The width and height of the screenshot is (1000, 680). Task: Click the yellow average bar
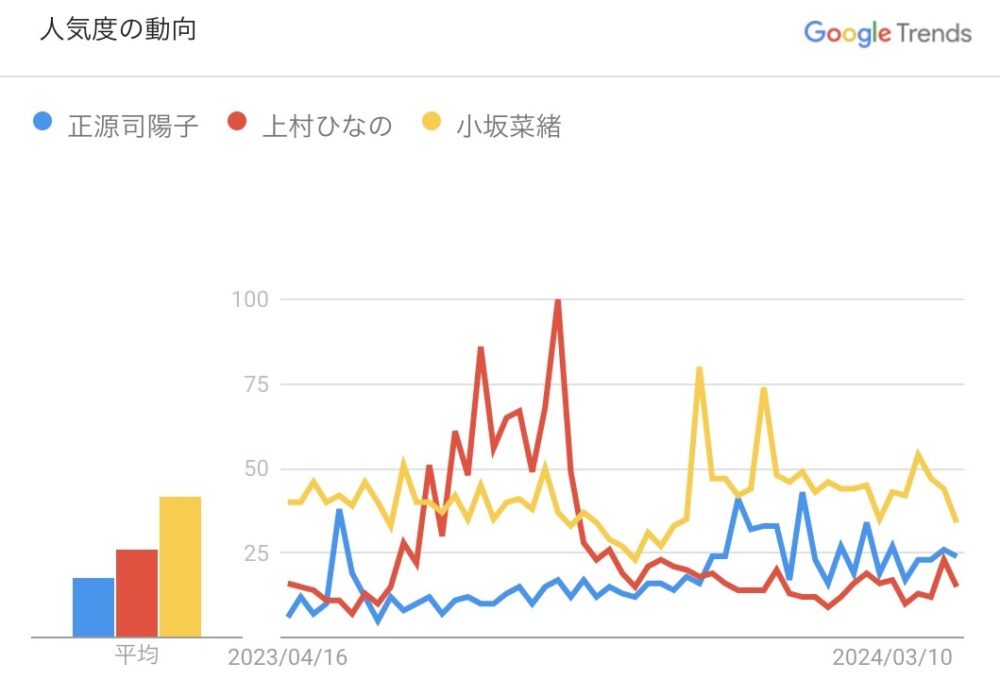(x=180, y=566)
